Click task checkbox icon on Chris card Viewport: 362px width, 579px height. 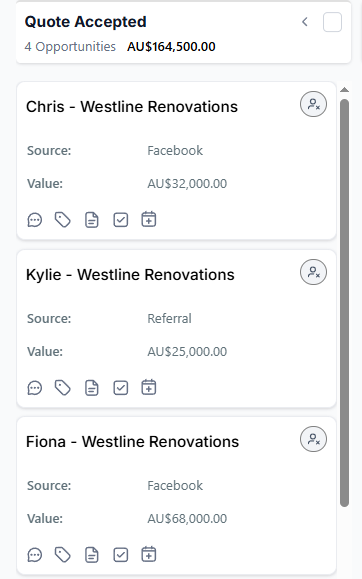pyautogui.click(x=120, y=220)
